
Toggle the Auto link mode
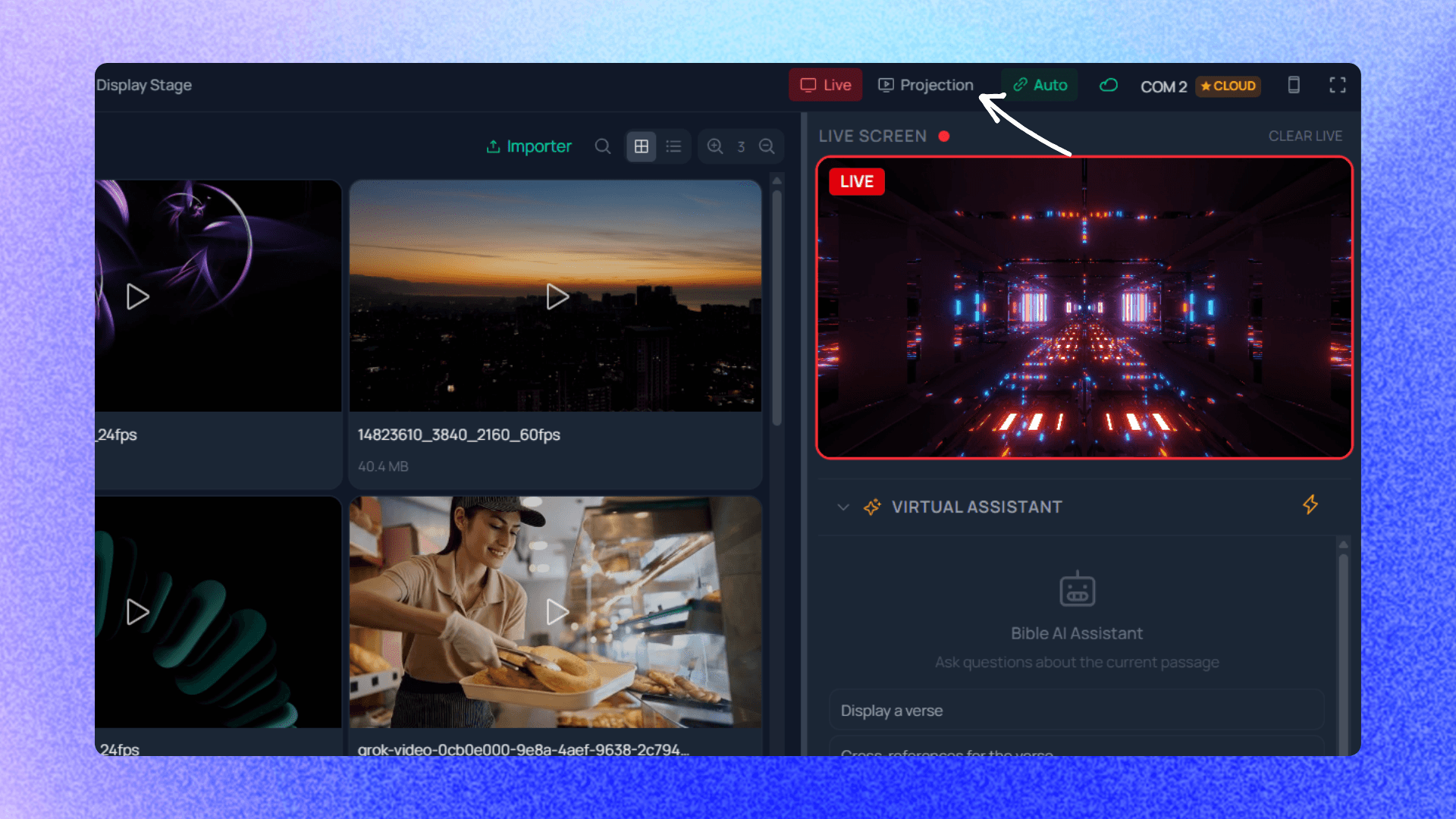[x=1040, y=85]
